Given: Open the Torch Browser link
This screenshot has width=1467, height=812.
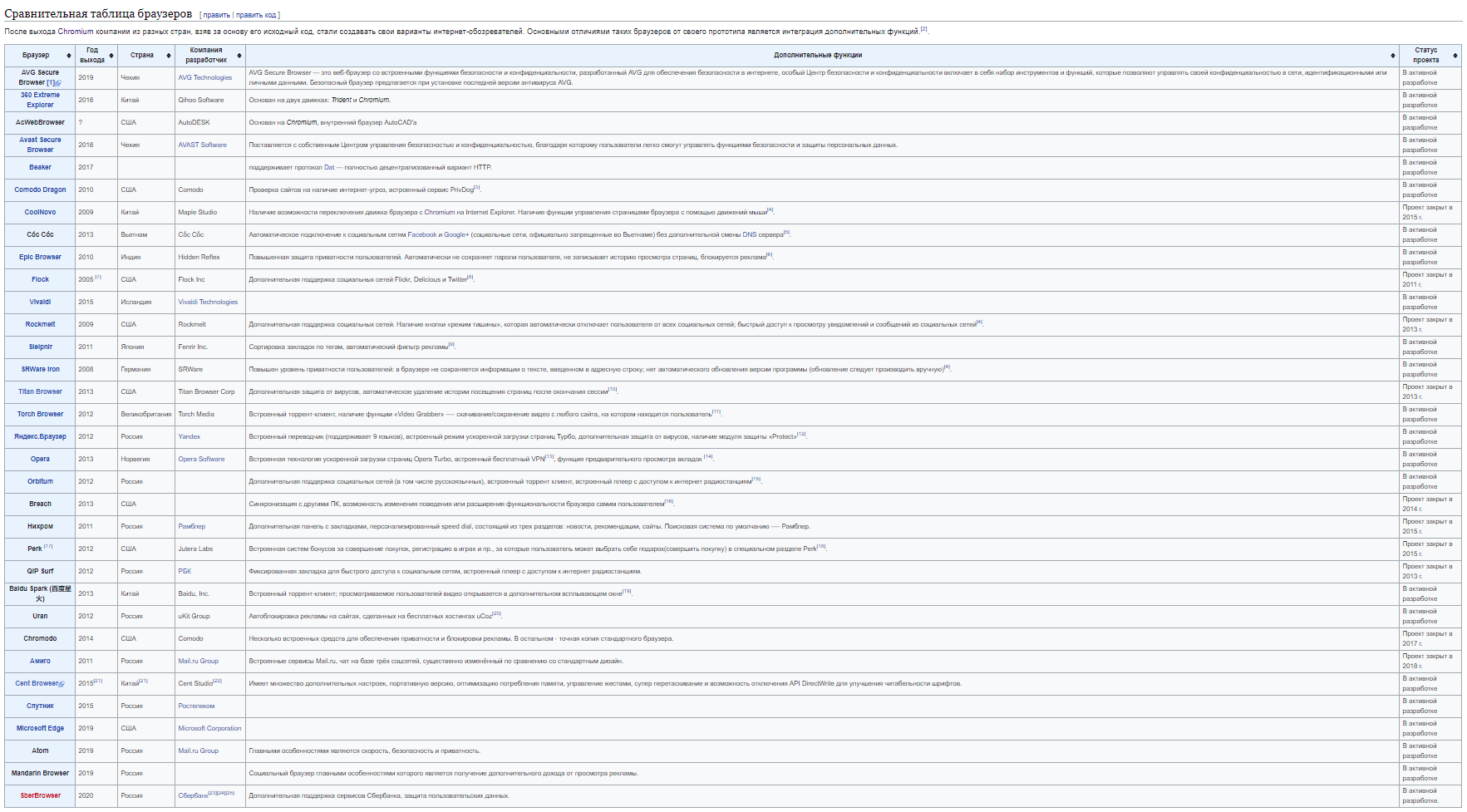Looking at the screenshot, I should [40, 414].
